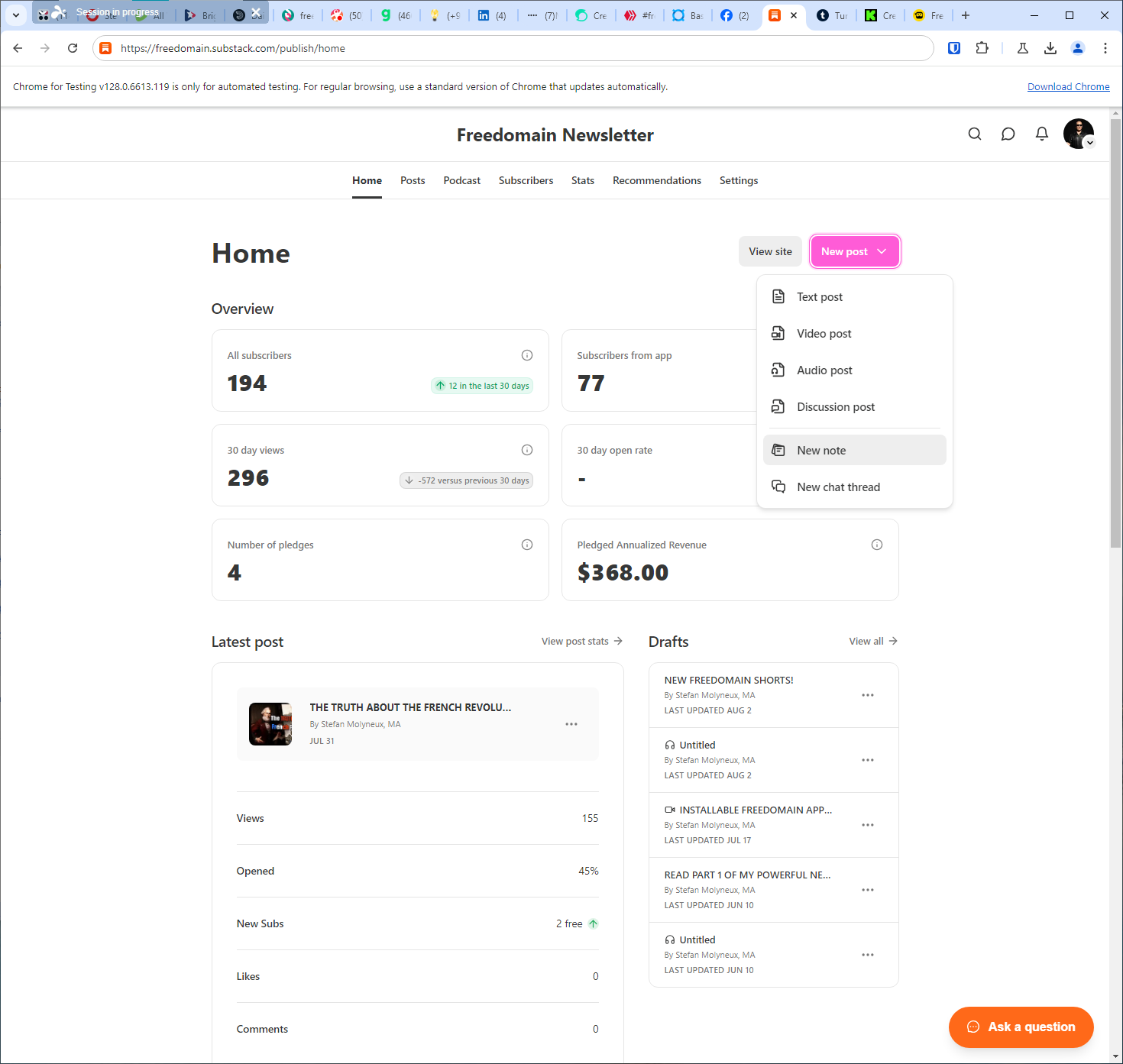Open the Chrome three-dot menu
The width and height of the screenshot is (1123, 1064).
point(1105,48)
